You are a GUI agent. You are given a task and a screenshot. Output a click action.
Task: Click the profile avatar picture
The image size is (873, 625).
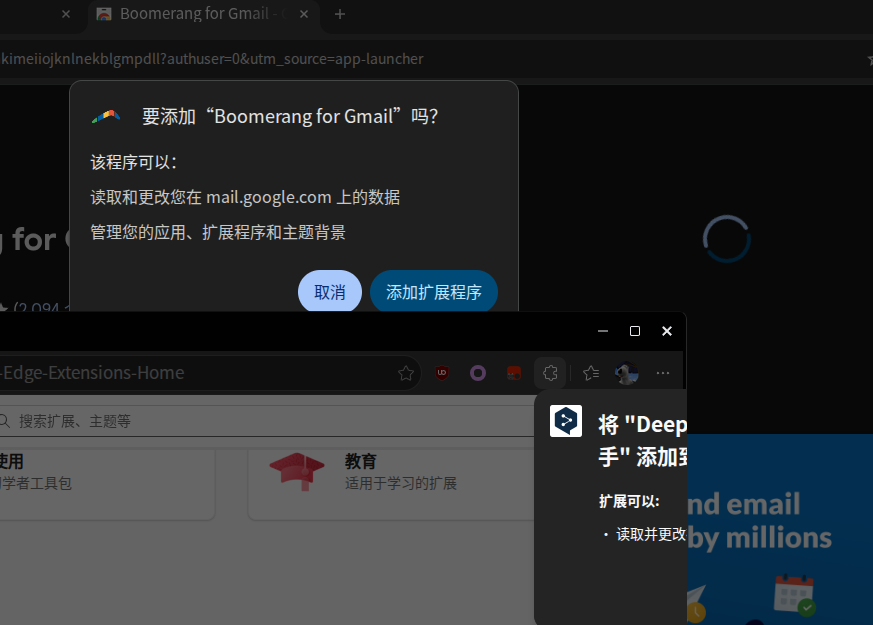click(626, 373)
